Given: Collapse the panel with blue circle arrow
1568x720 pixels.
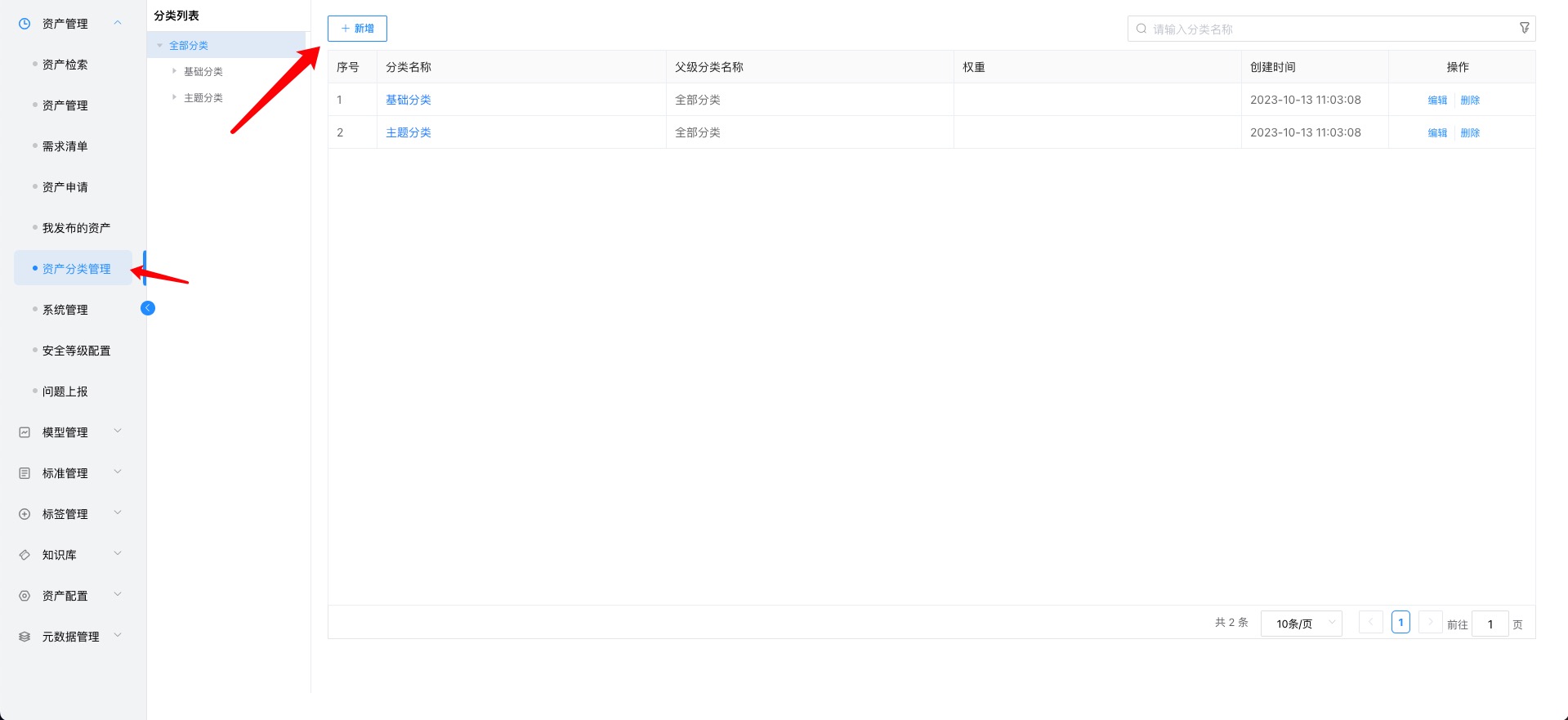Looking at the screenshot, I should click(148, 308).
